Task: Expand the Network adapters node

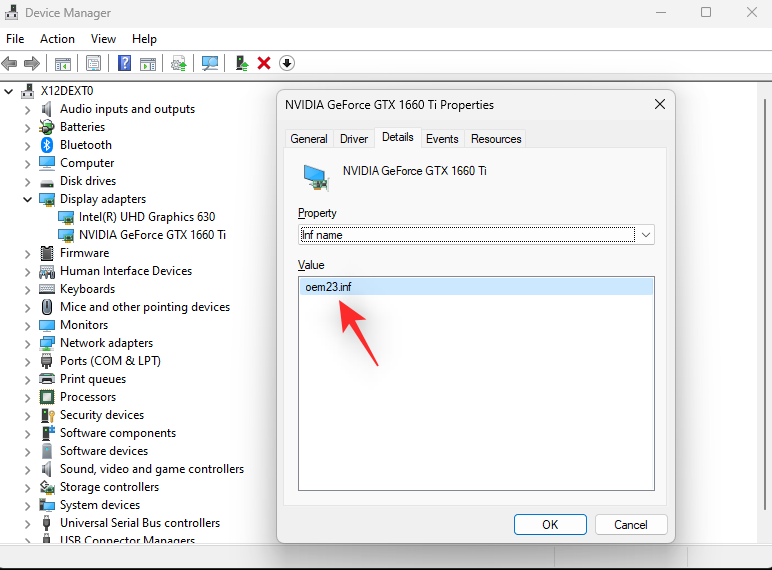Action: point(27,343)
